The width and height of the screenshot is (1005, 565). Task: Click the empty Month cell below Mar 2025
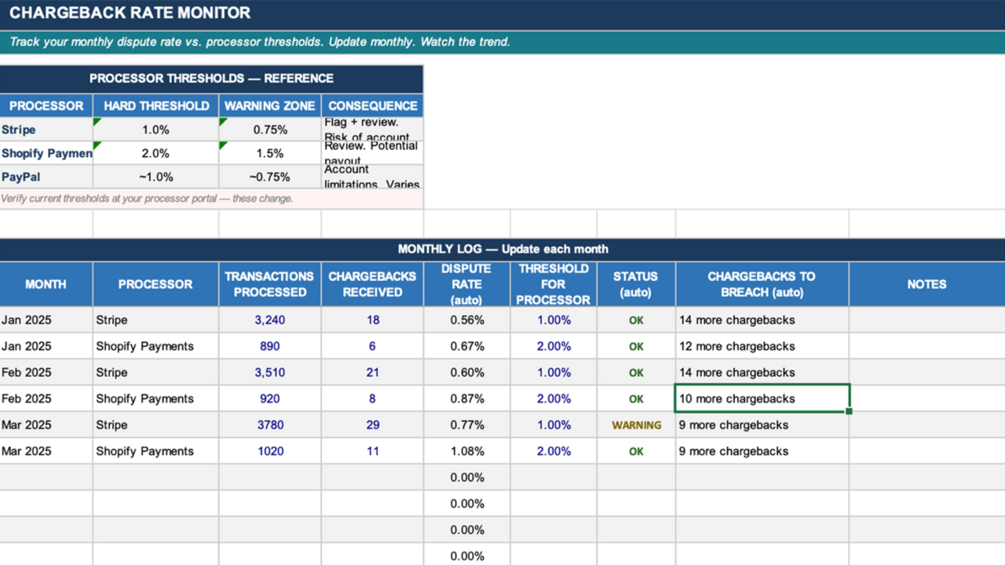click(x=46, y=478)
